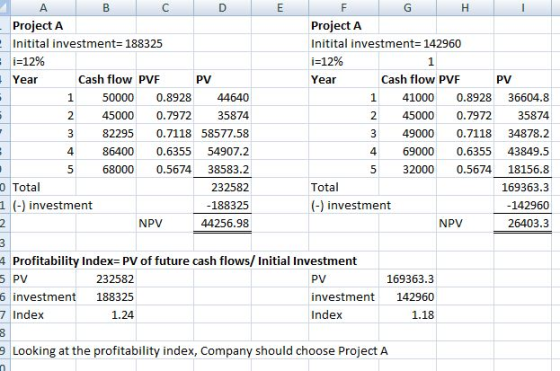
Task: Click 'PVF' heading in column C
Action: pyautogui.click(x=149, y=79)
